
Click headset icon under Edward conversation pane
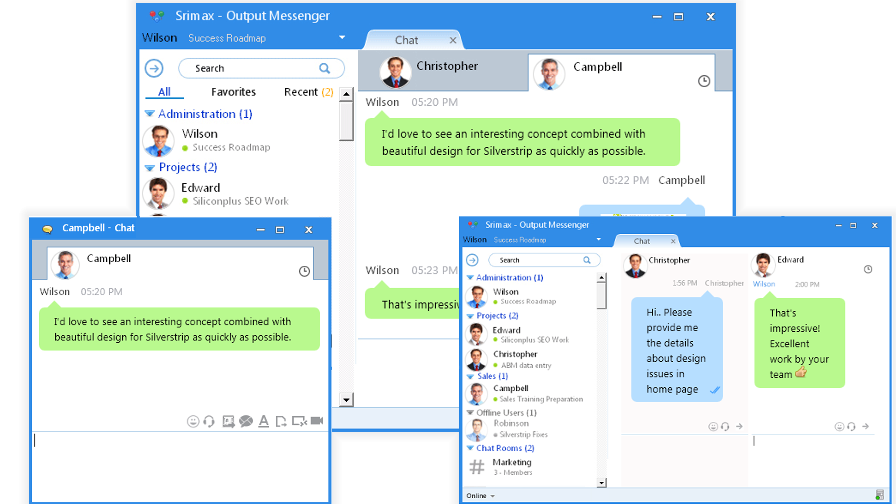851,426
